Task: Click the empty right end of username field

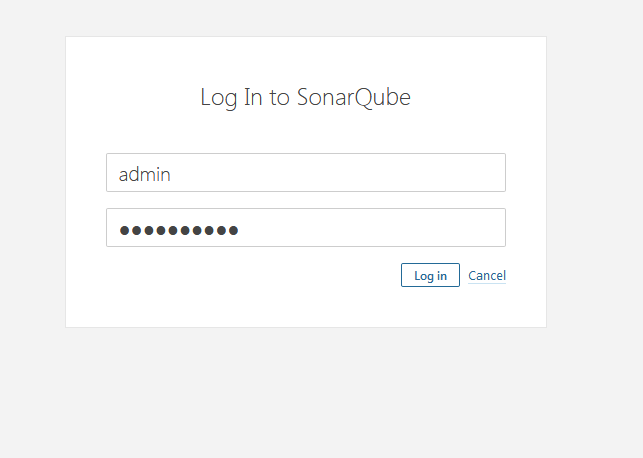Action: tap(470, 172)
